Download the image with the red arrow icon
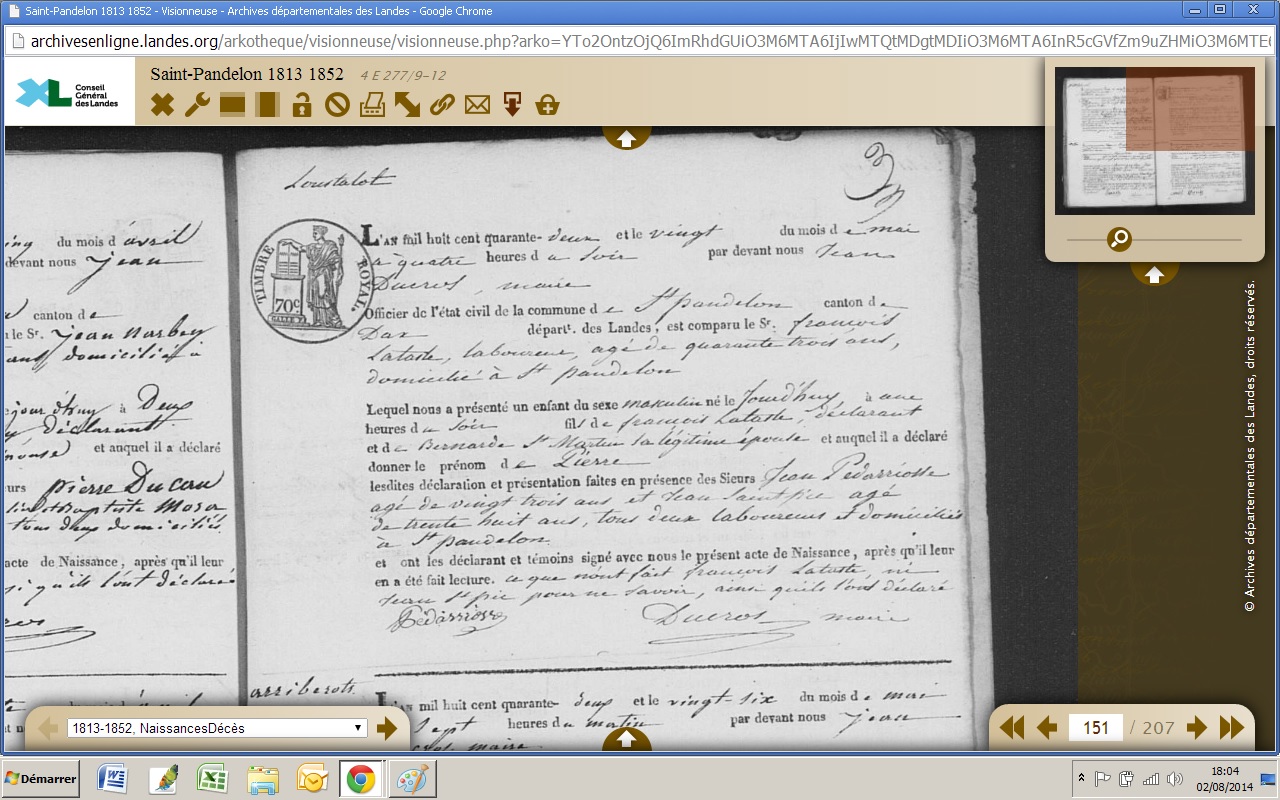This screenshot has width=1280, height=800. (x=512, y=104)
